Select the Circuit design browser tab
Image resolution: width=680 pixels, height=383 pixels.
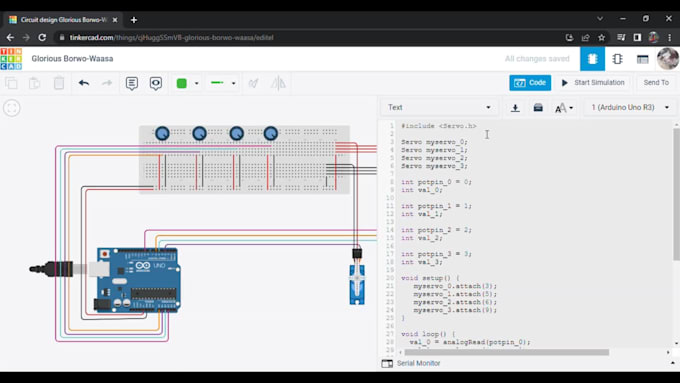click(62, 20)
